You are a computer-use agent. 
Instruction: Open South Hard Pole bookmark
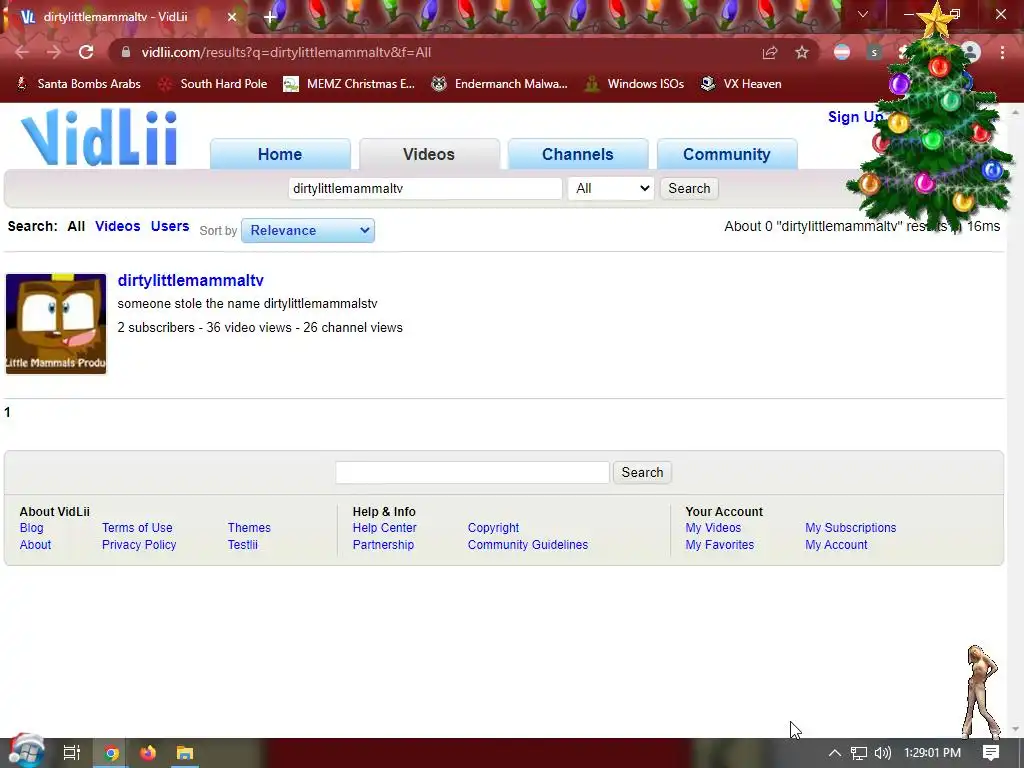(214, 84)
